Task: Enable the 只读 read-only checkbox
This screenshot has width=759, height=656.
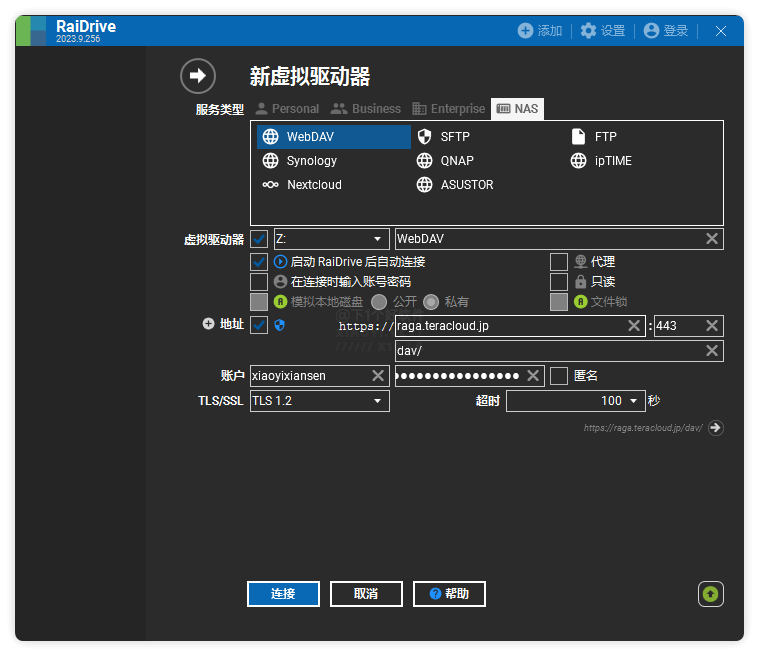Action: pos(559,282)
